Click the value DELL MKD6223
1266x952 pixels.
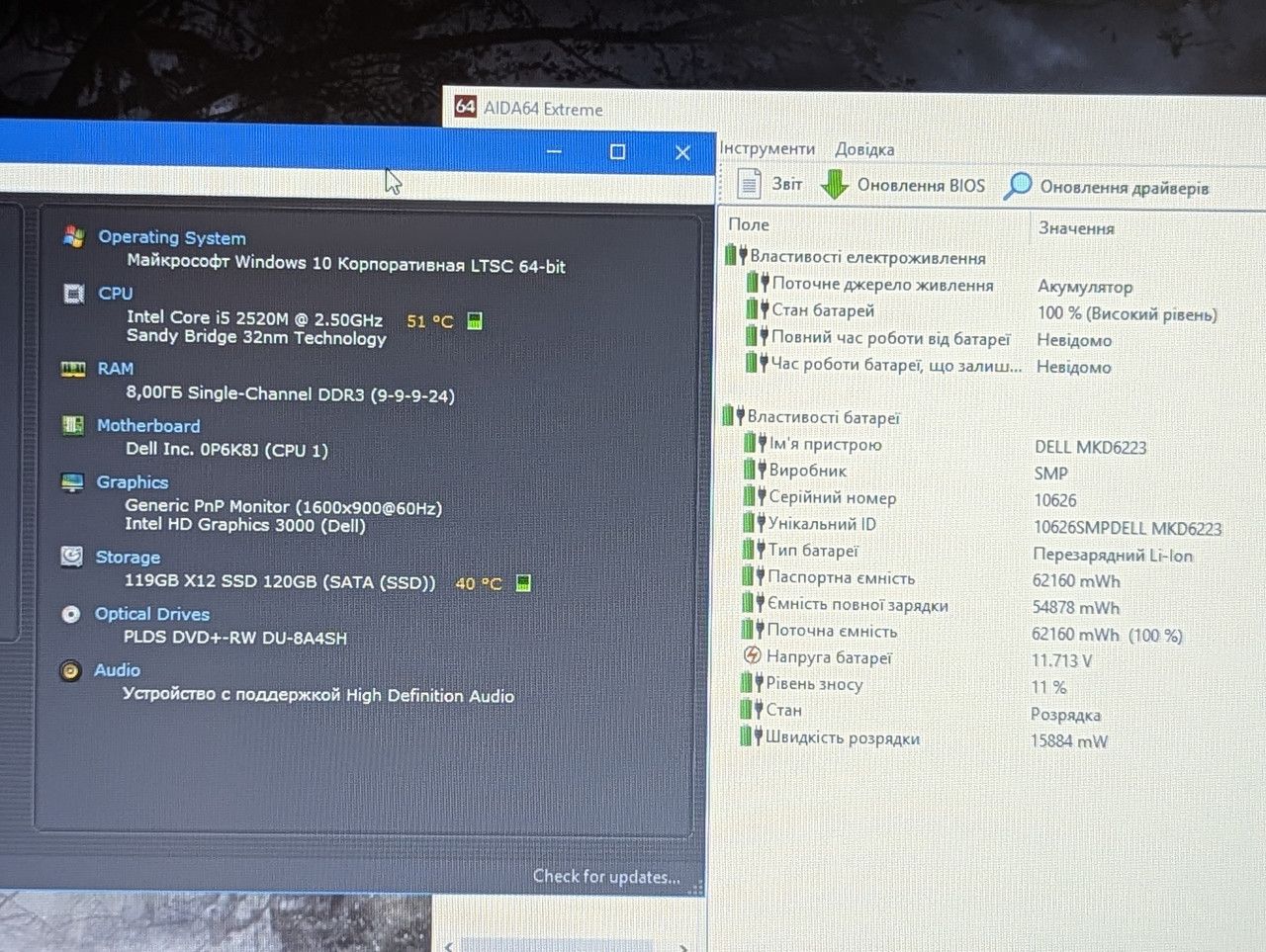coord(1090,448)
